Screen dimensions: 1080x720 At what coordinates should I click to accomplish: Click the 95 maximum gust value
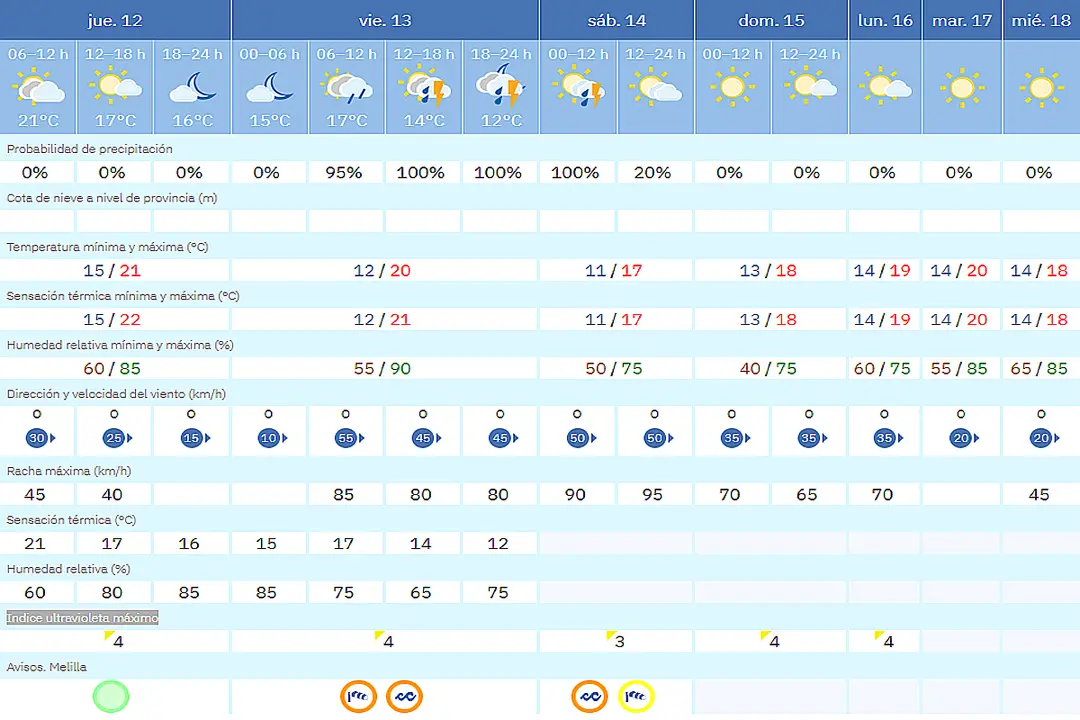(x=652, y=494)
